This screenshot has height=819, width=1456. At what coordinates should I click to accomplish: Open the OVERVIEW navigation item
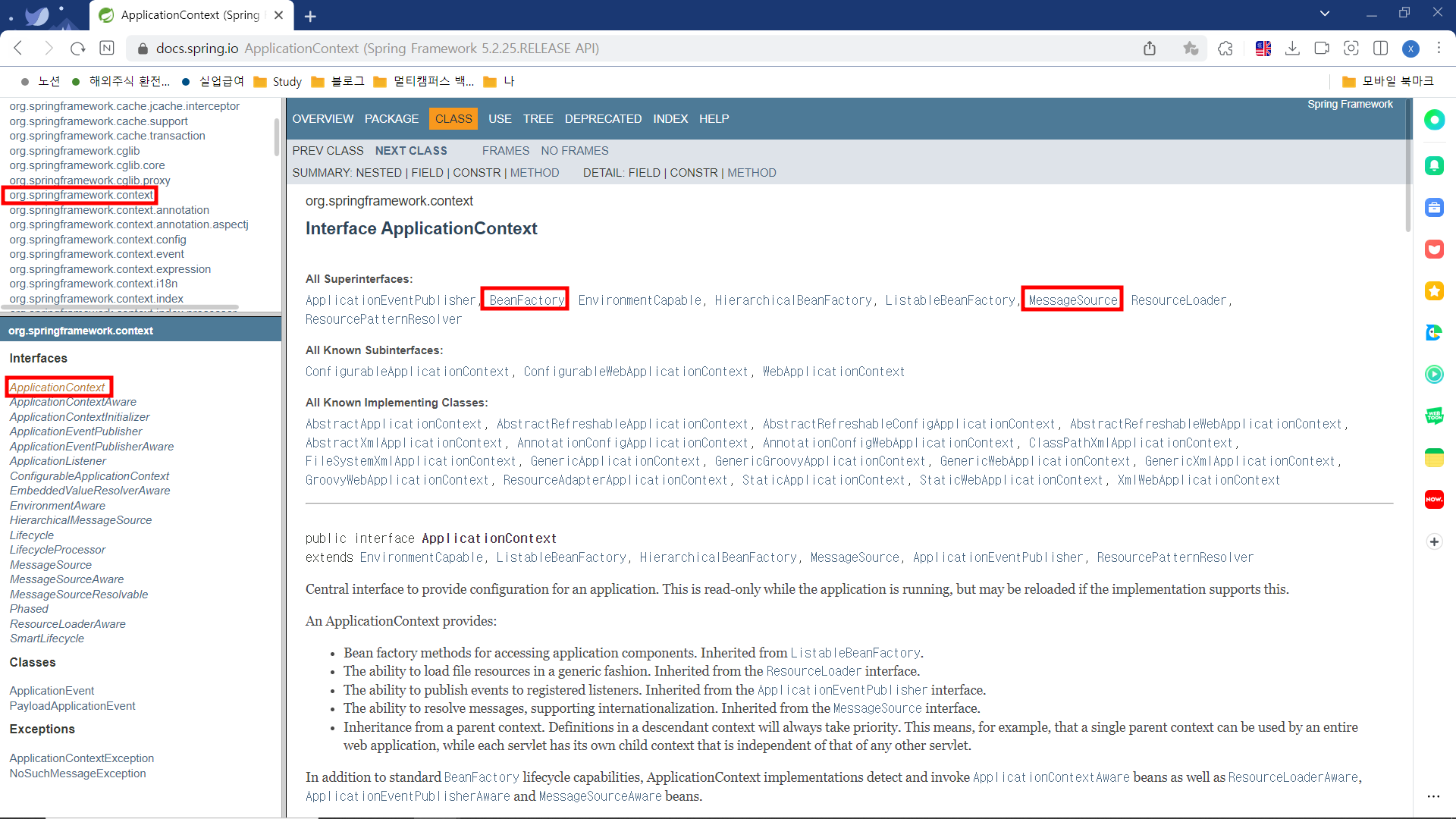[x=323, y=119]
